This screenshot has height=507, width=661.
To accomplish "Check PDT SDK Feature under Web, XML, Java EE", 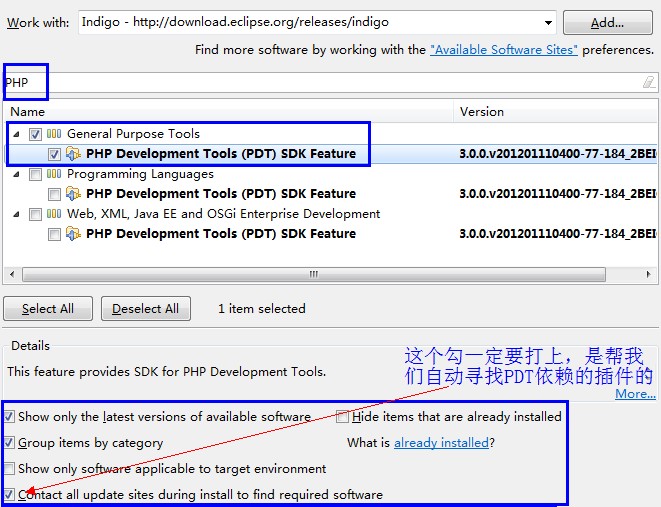I will click(54, 234).
